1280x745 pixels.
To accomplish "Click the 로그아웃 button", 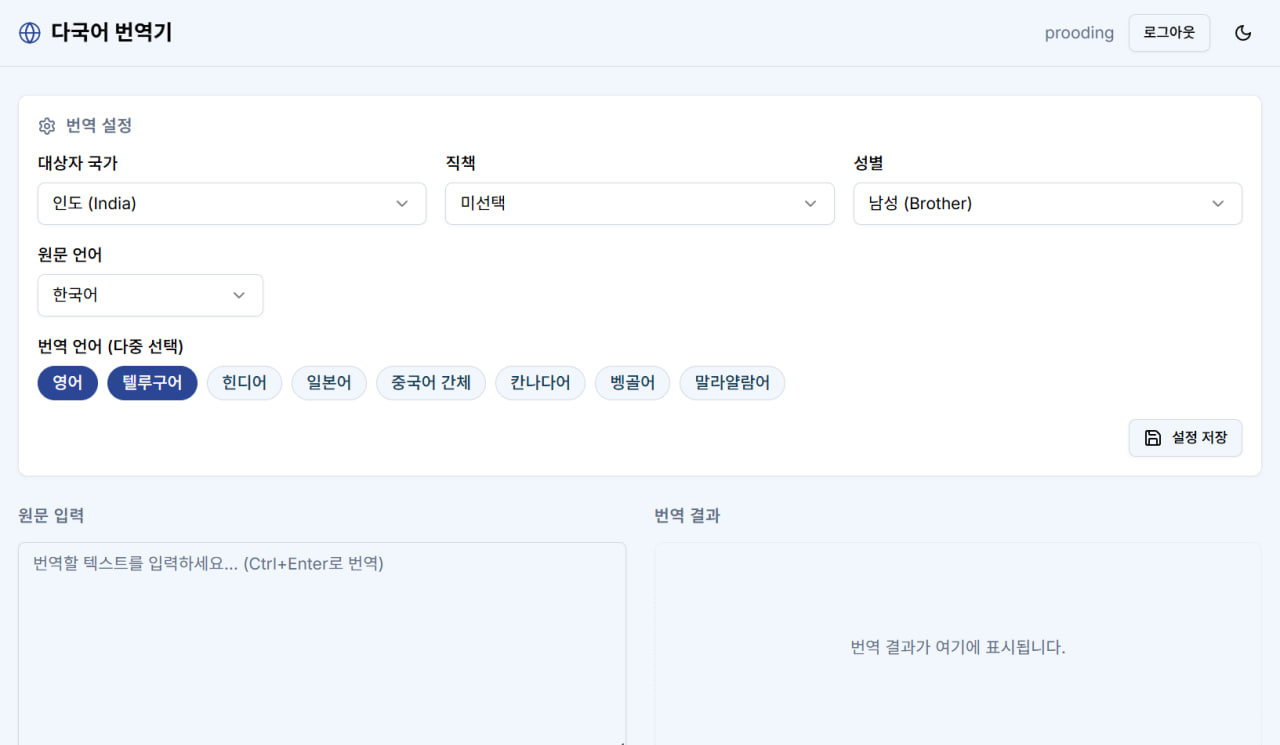I will tap(1169, 33).
